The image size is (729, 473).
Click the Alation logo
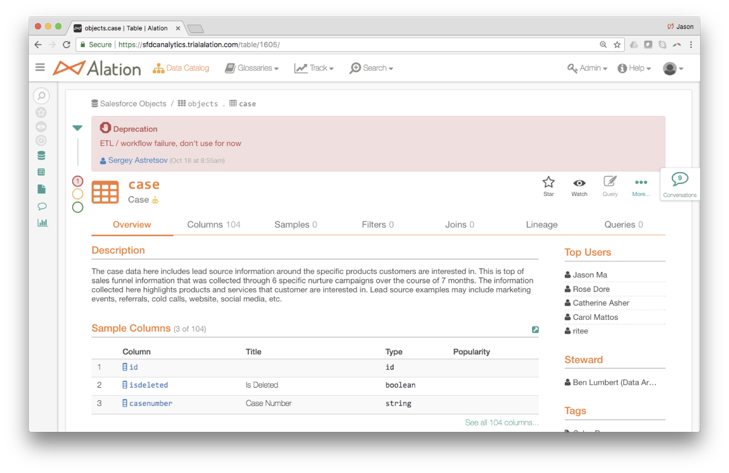point(97,68)
